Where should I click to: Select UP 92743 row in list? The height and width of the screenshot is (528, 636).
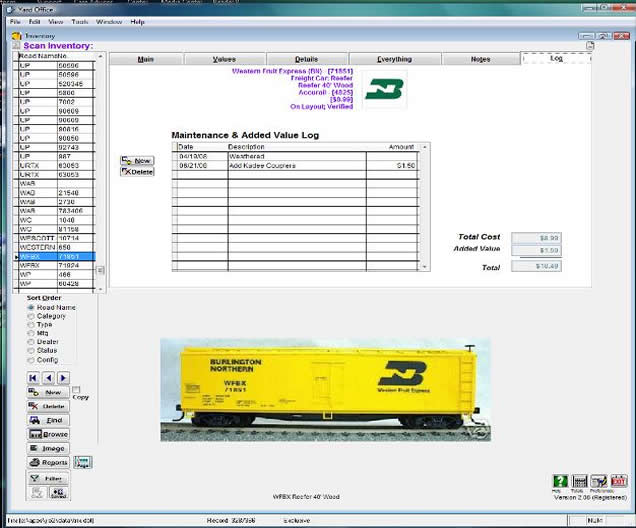tap(56, 147)
